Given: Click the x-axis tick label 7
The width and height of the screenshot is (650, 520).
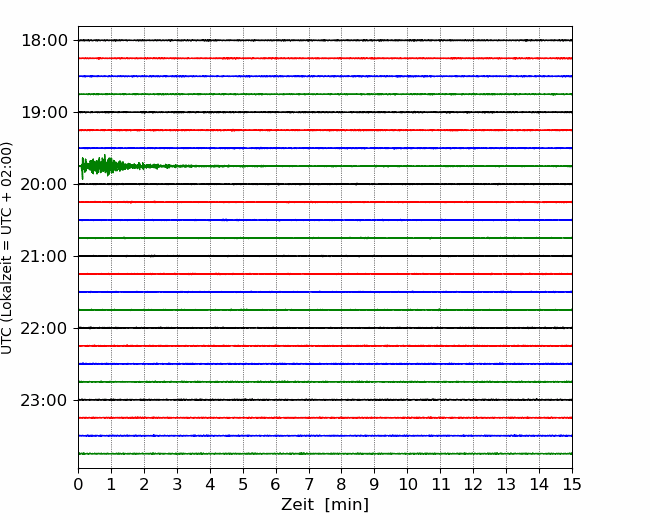Looking at the screenshot, I should (x=309, y=484).
